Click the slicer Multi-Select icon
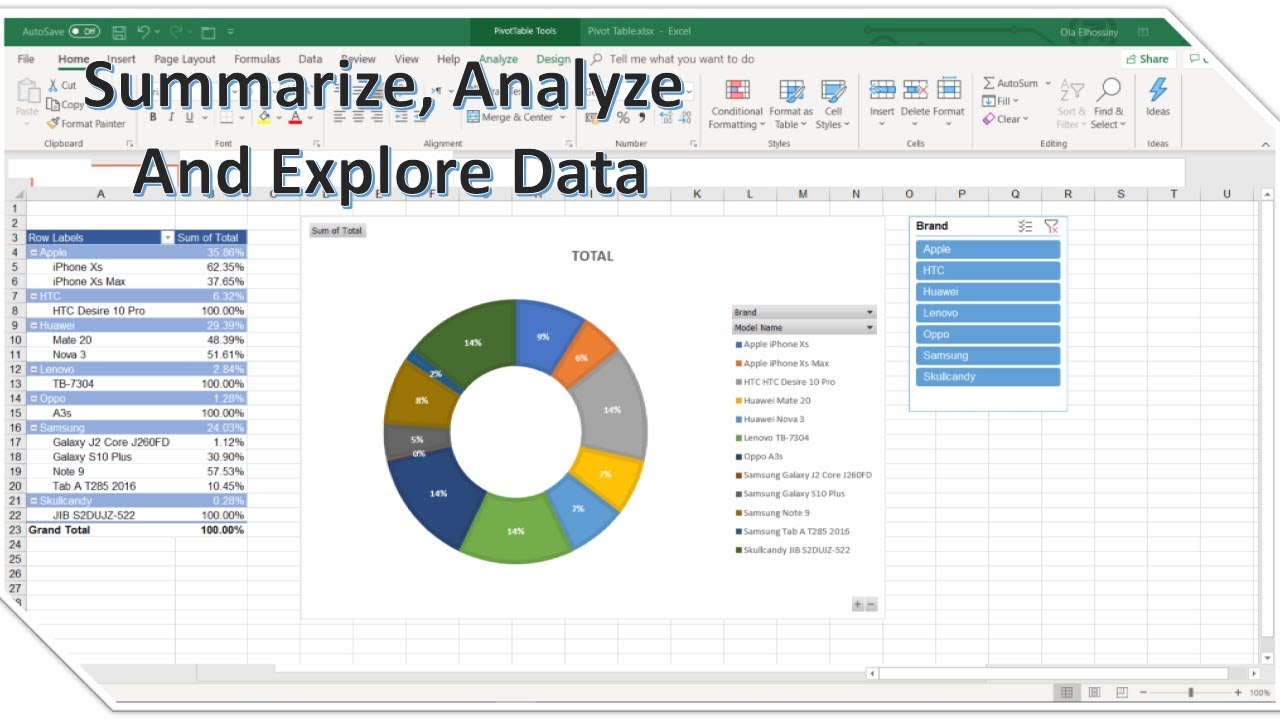This screenshot has width=1280, height=720. 1025,227
